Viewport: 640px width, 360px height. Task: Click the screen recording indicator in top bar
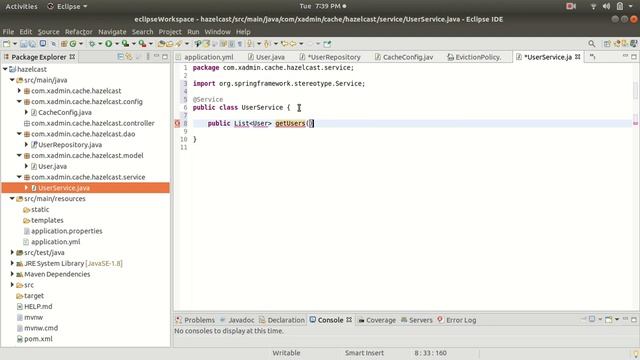pos(571,6)
